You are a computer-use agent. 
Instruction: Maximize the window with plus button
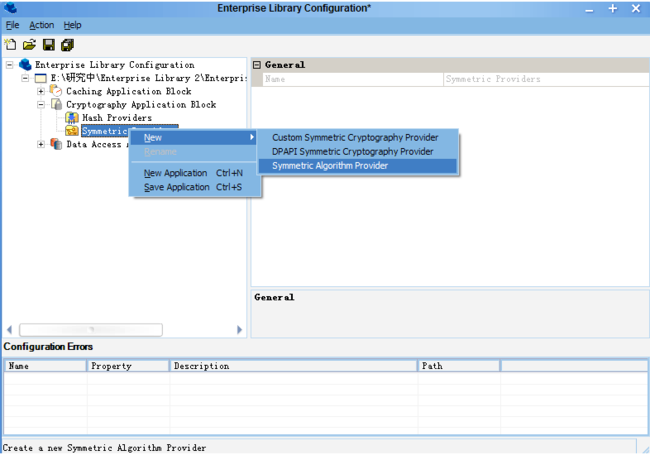(613, 8)
